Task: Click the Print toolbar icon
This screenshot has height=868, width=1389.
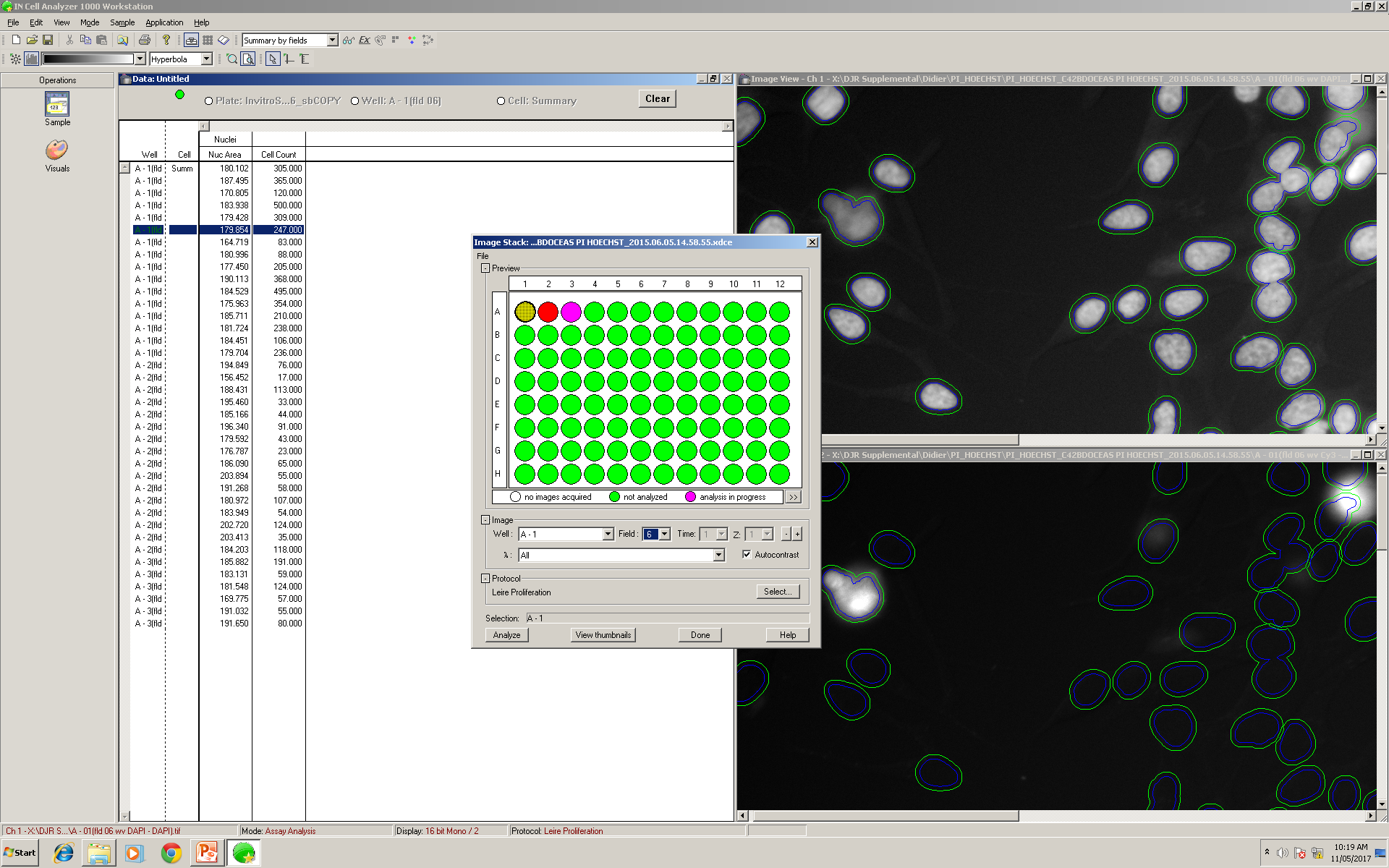Action: [145, 41]
